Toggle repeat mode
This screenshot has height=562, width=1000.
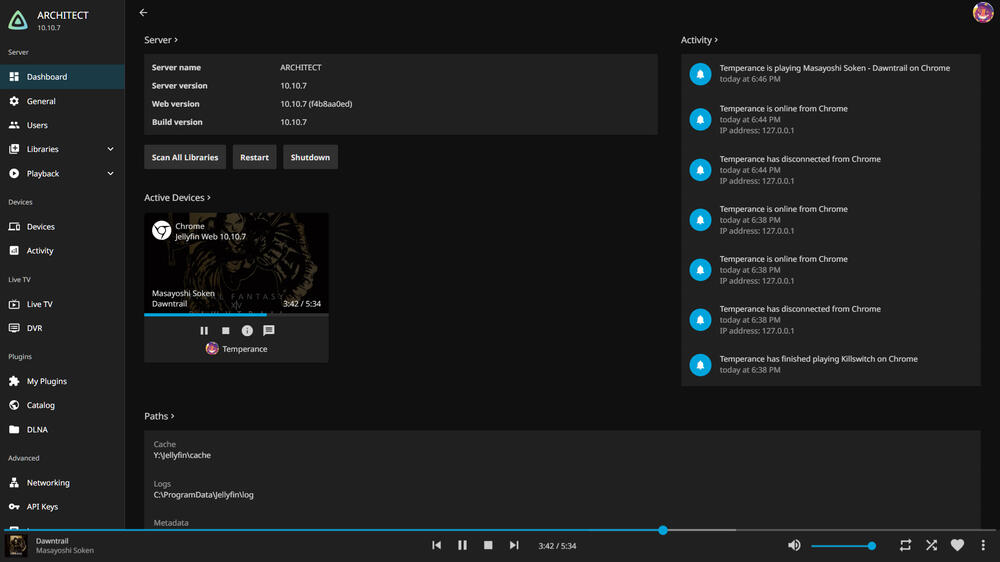coord(905,545)
